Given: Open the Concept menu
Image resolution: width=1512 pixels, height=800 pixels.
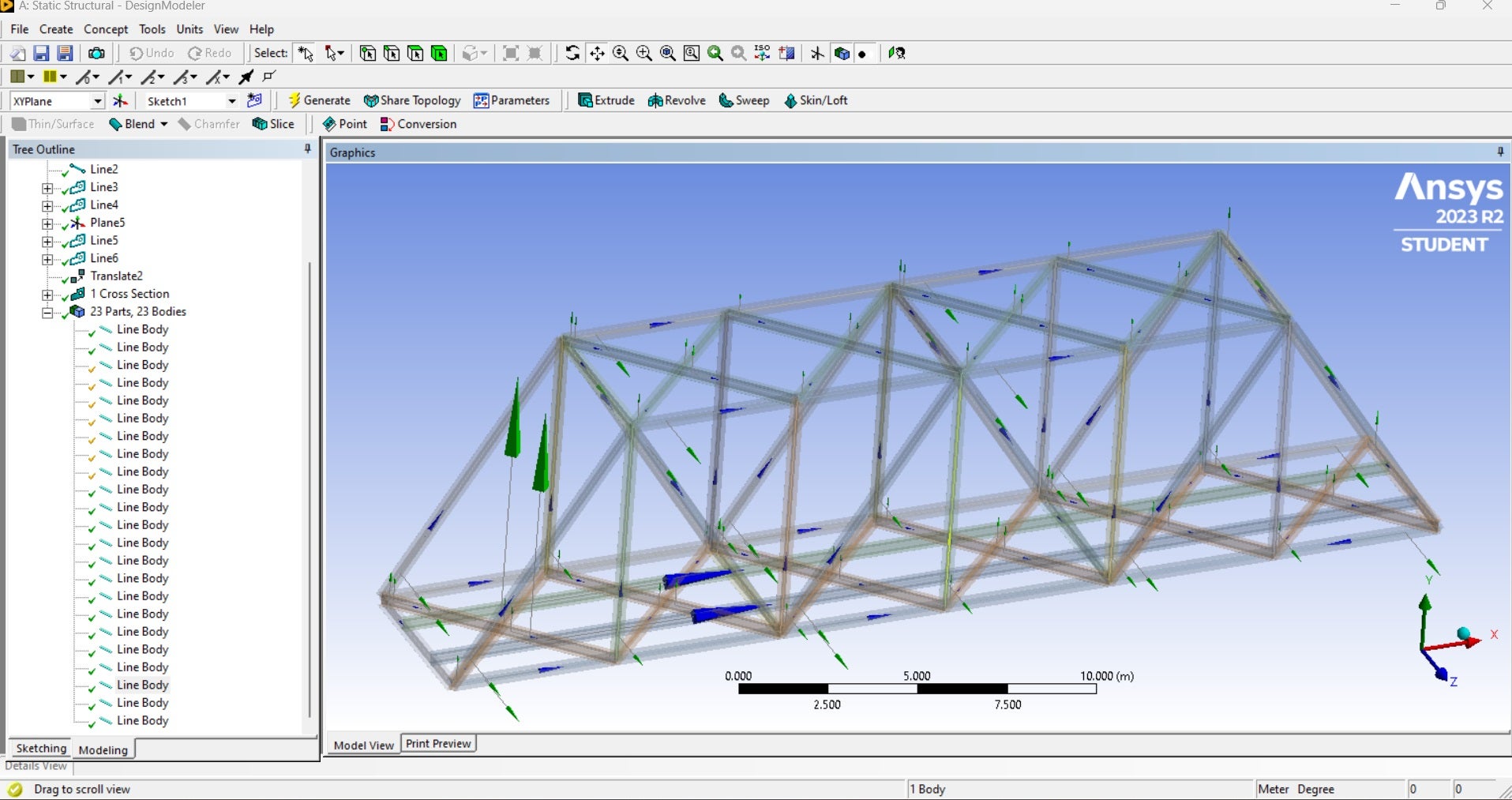Looking at the screenshot, I should (x=106, y=29).
